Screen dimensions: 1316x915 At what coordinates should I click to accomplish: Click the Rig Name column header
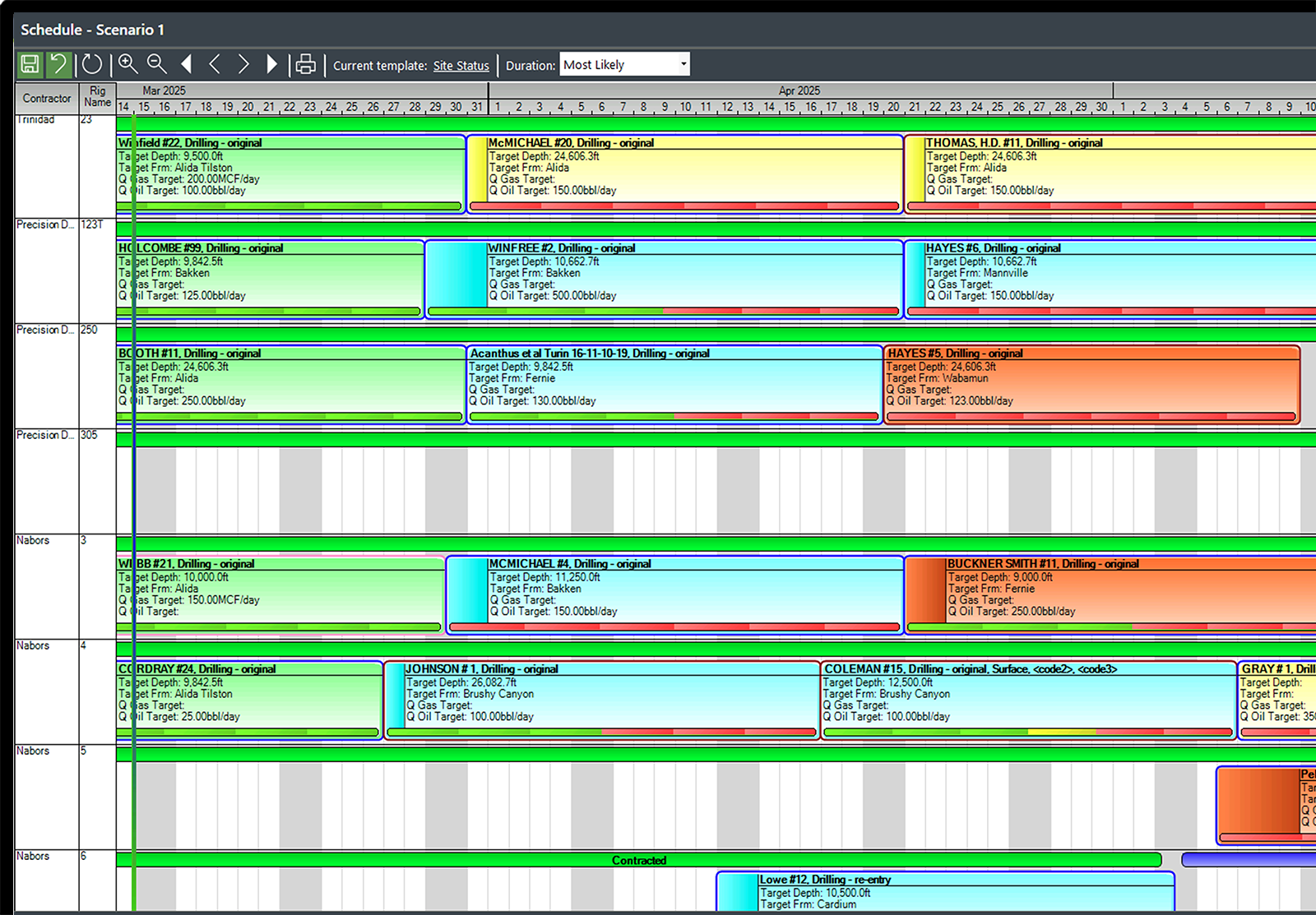(97, 97)
